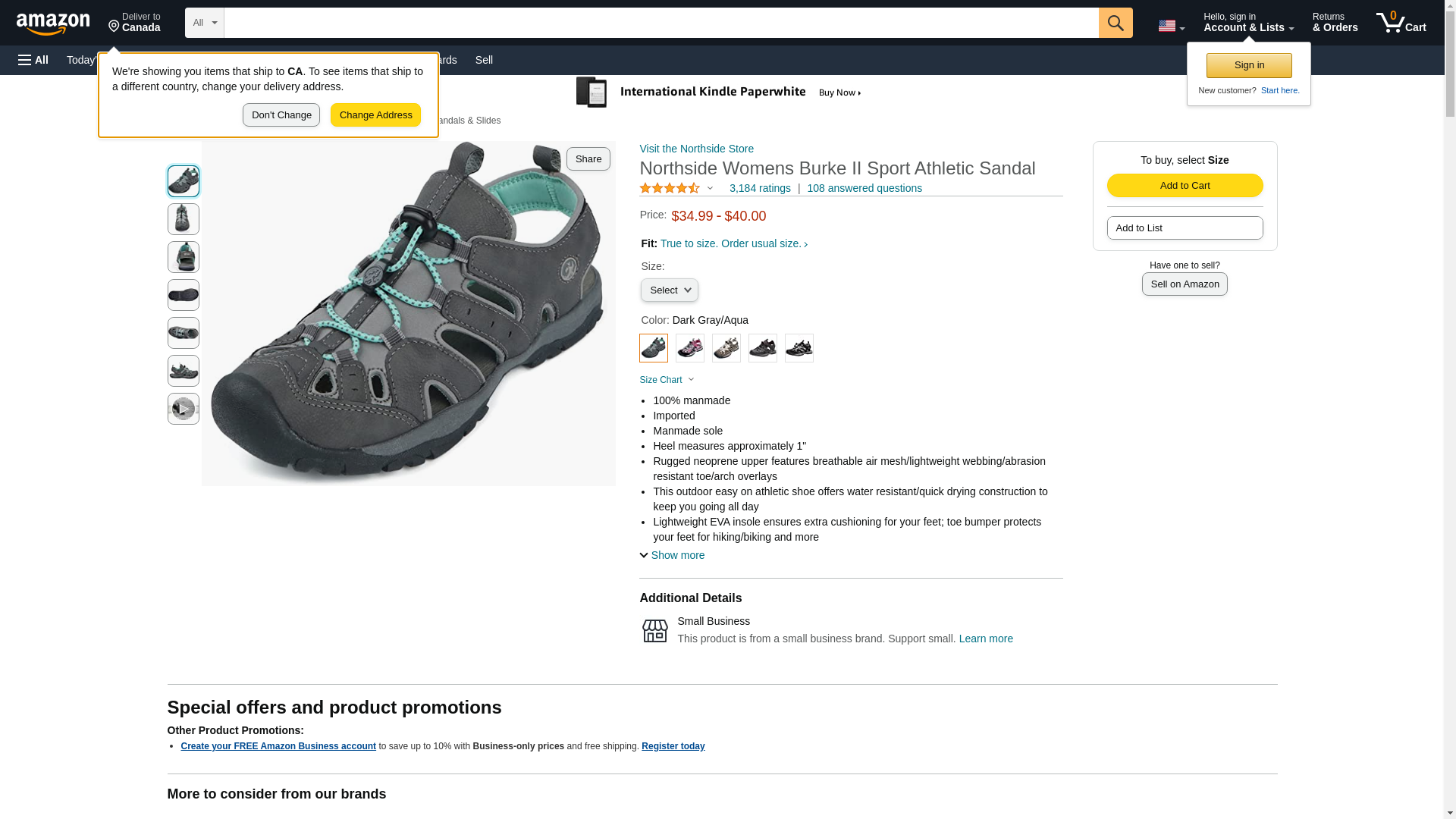Image resolution: width=1456 pixels, height=819 pixels.
Task: Open the shopping cart icon
Action: click(1400, 23)
